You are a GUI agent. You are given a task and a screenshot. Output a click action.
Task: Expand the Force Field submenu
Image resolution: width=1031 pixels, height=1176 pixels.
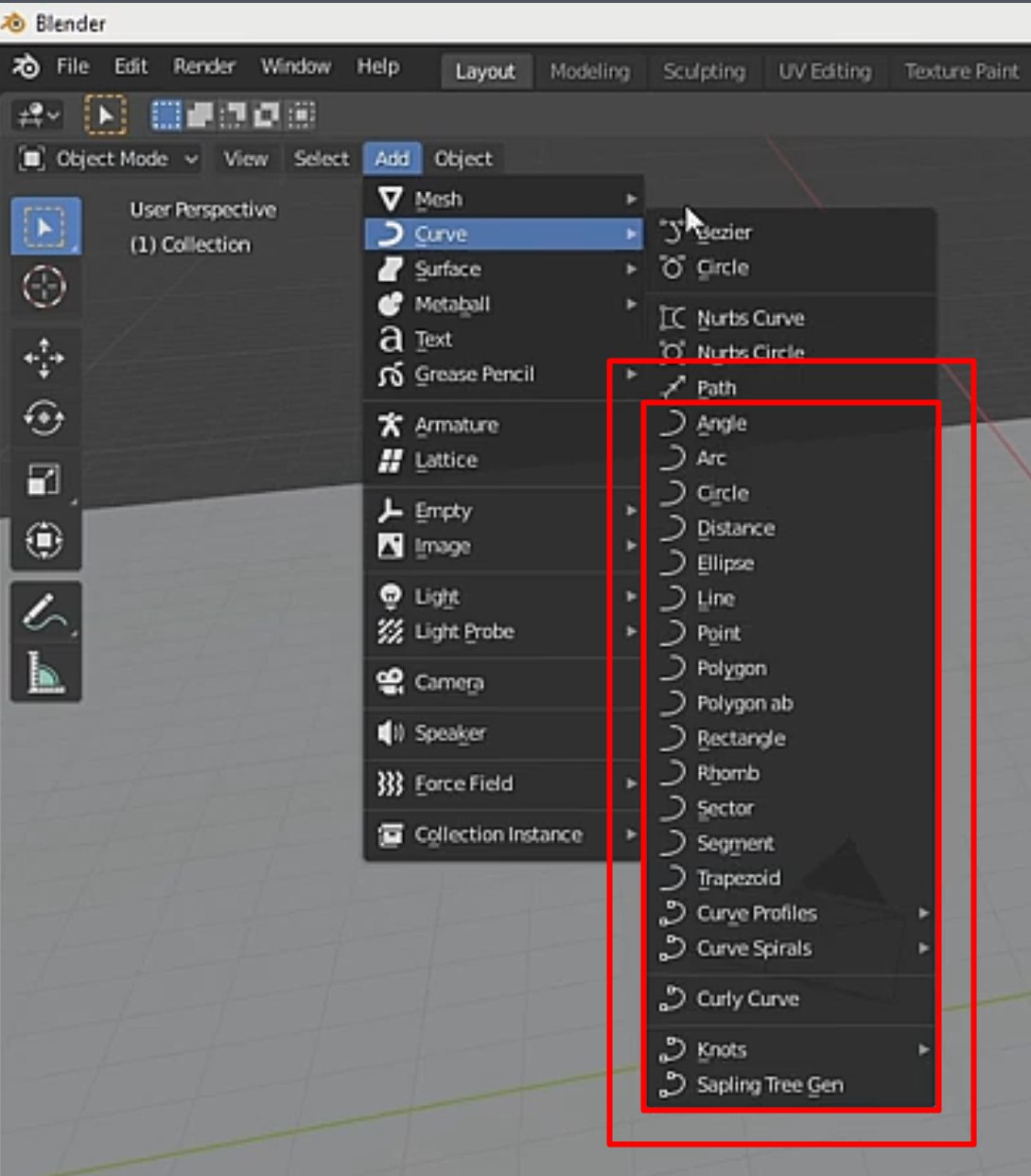[504, 783]
